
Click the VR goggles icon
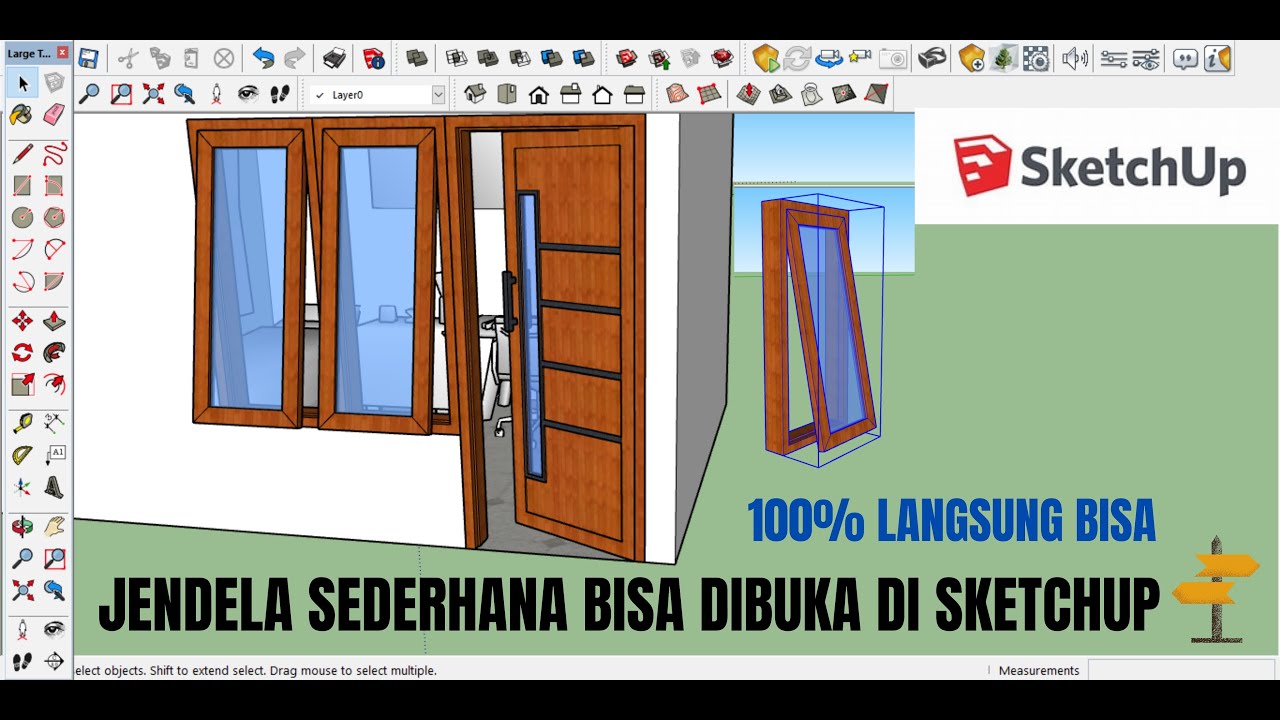pos(932,58)
